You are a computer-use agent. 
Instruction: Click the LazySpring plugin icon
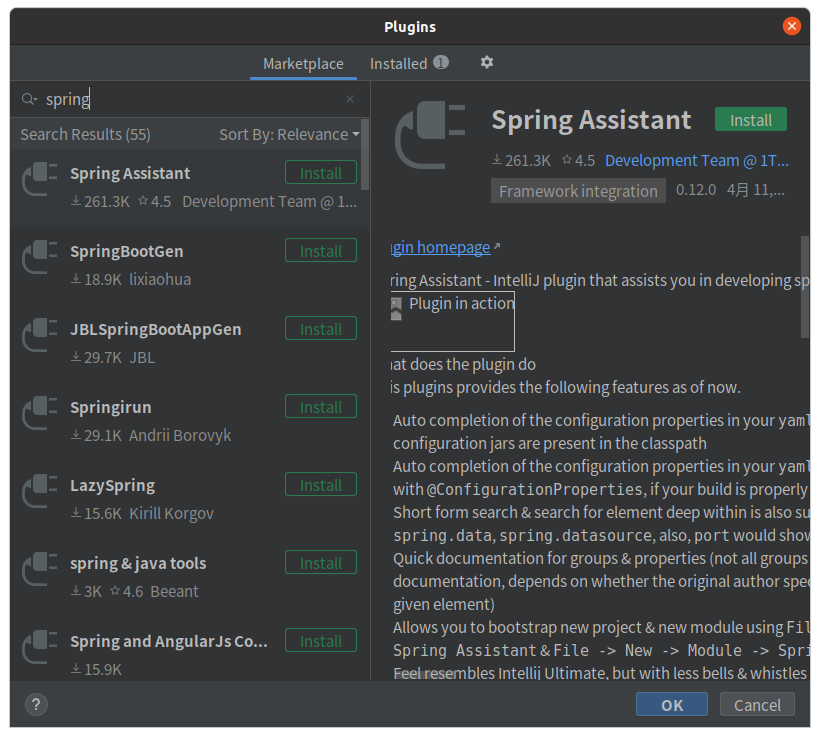click(39, 491)
